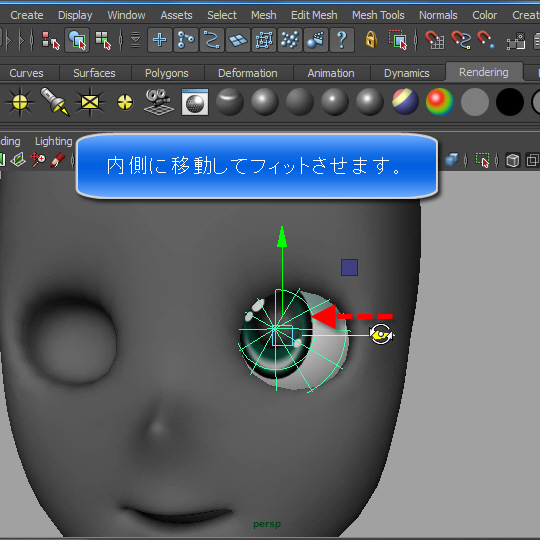Click the camera creation shelf icon

click(158, 102)
